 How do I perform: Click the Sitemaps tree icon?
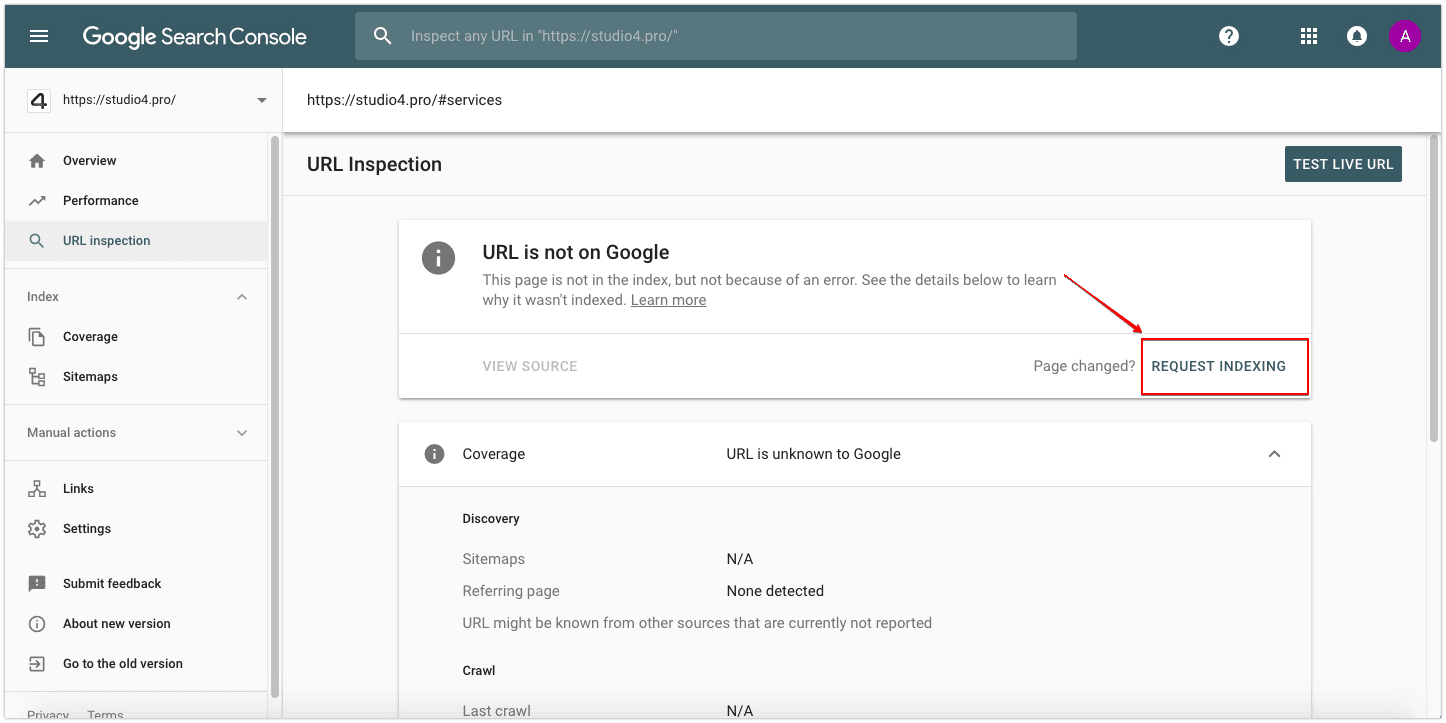click(x=37, y=377)
